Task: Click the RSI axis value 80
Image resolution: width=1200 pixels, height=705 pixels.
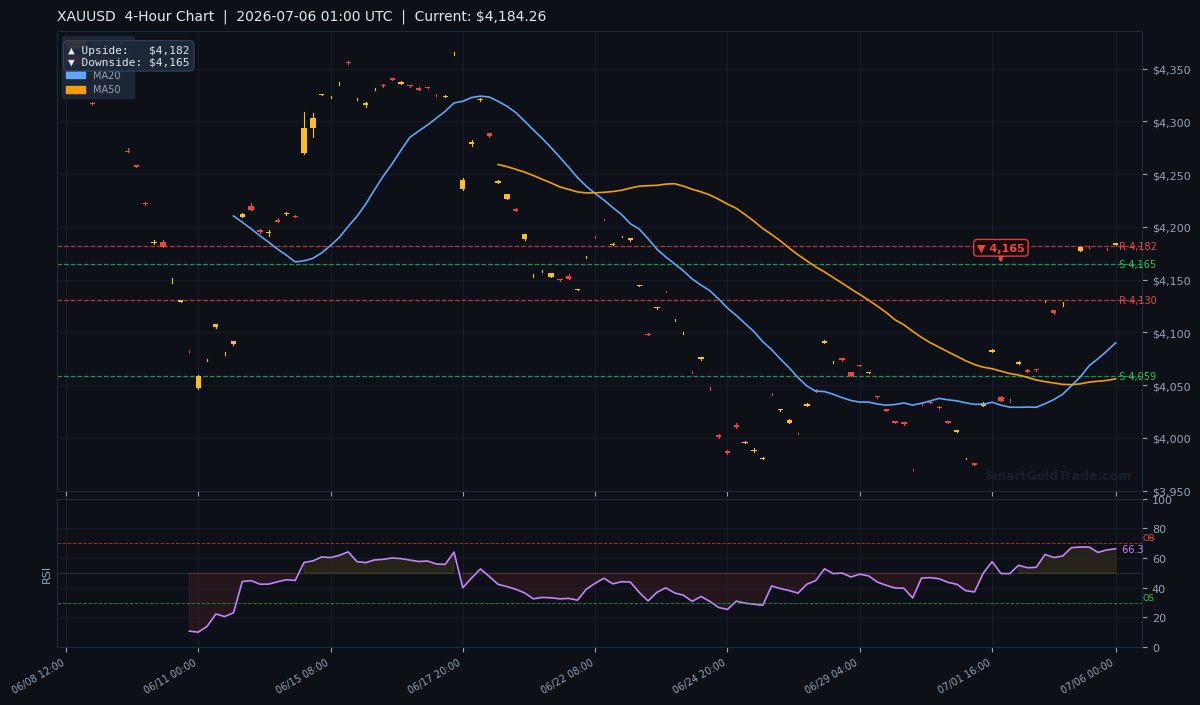Action: tap(1158, 529)
